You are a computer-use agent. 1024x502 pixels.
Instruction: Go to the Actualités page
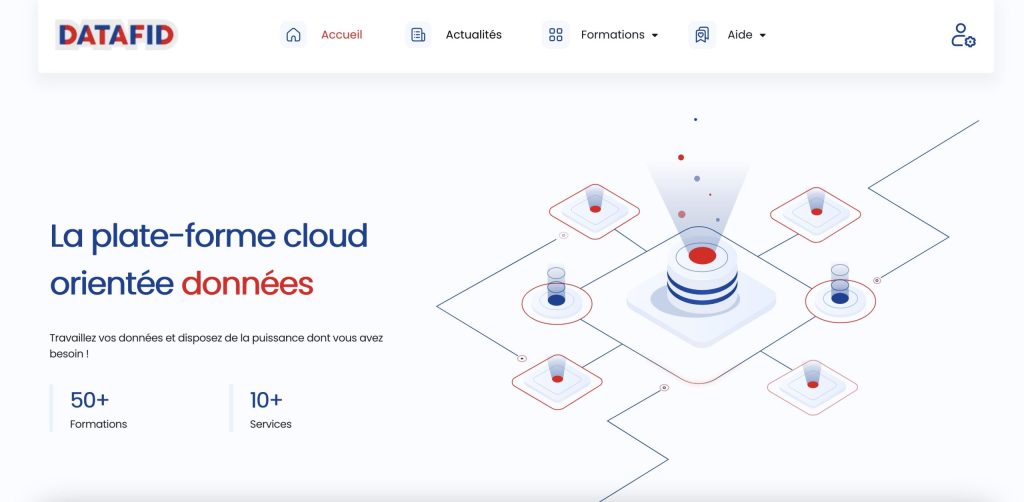point(473,35)
